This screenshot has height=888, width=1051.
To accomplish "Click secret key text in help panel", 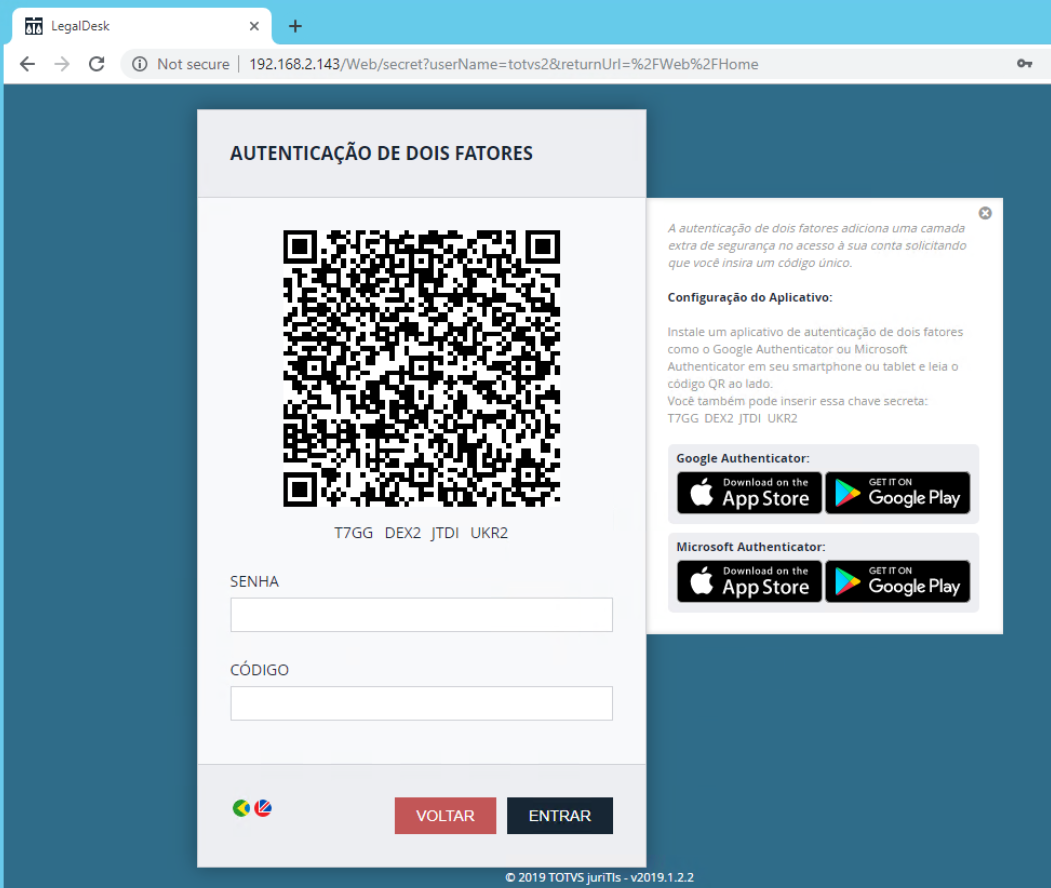I will click(733, 418).
